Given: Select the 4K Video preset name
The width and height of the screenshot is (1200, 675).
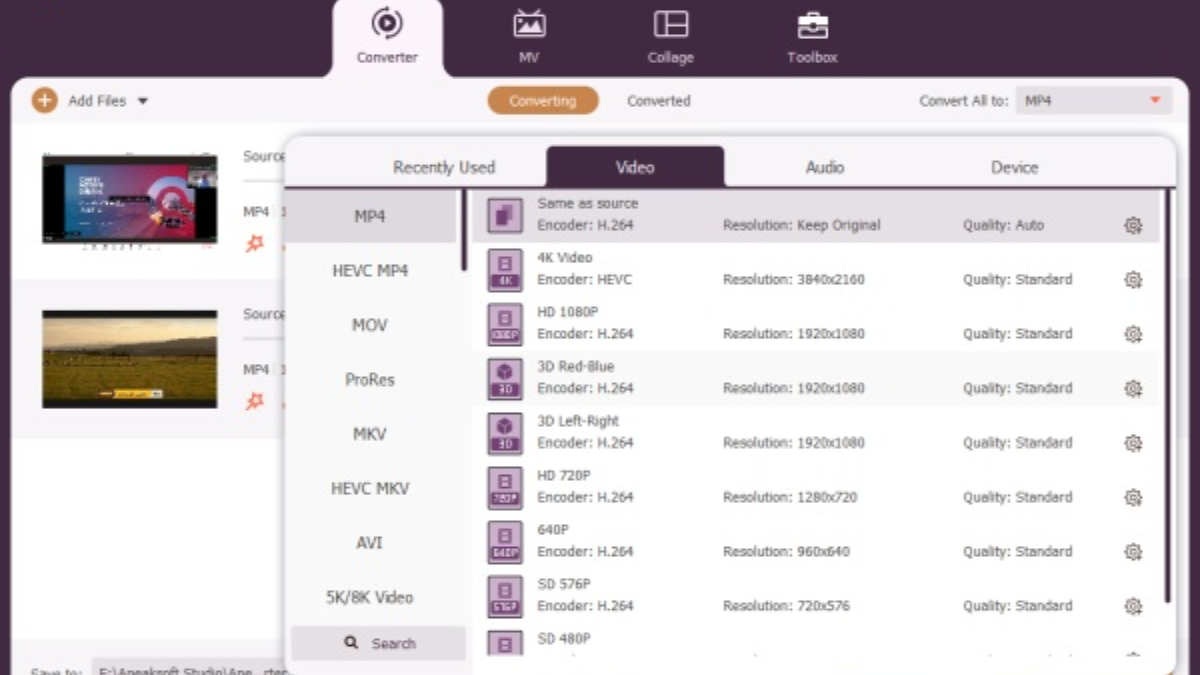Looking at the screenshot, I should (565, 258).
